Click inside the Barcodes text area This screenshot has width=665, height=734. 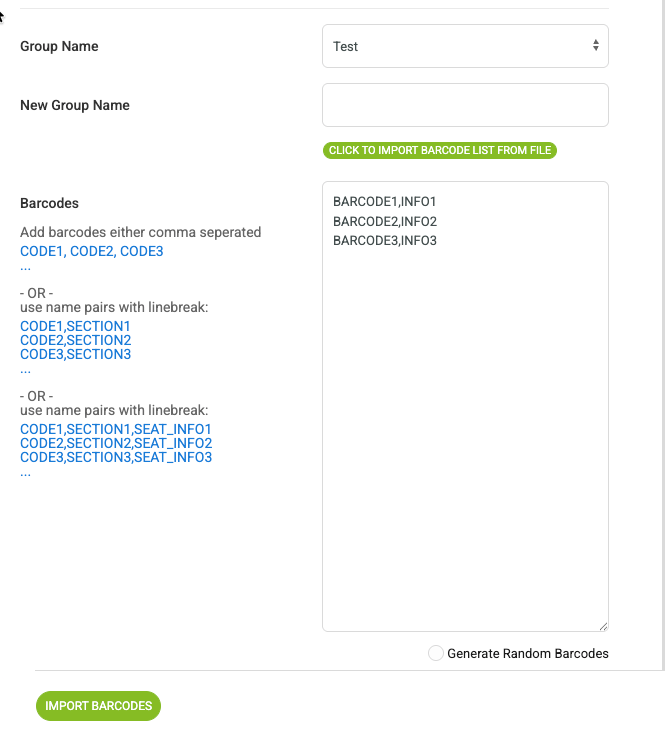[465, 406]
